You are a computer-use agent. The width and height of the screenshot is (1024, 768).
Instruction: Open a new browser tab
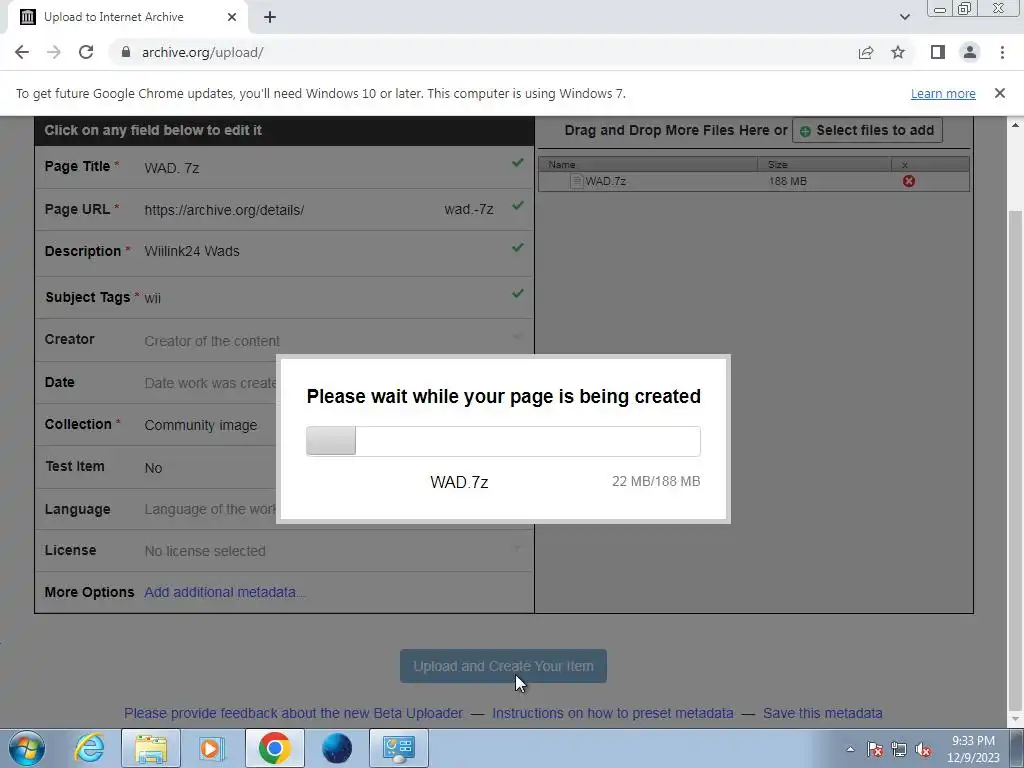[270, 17]
